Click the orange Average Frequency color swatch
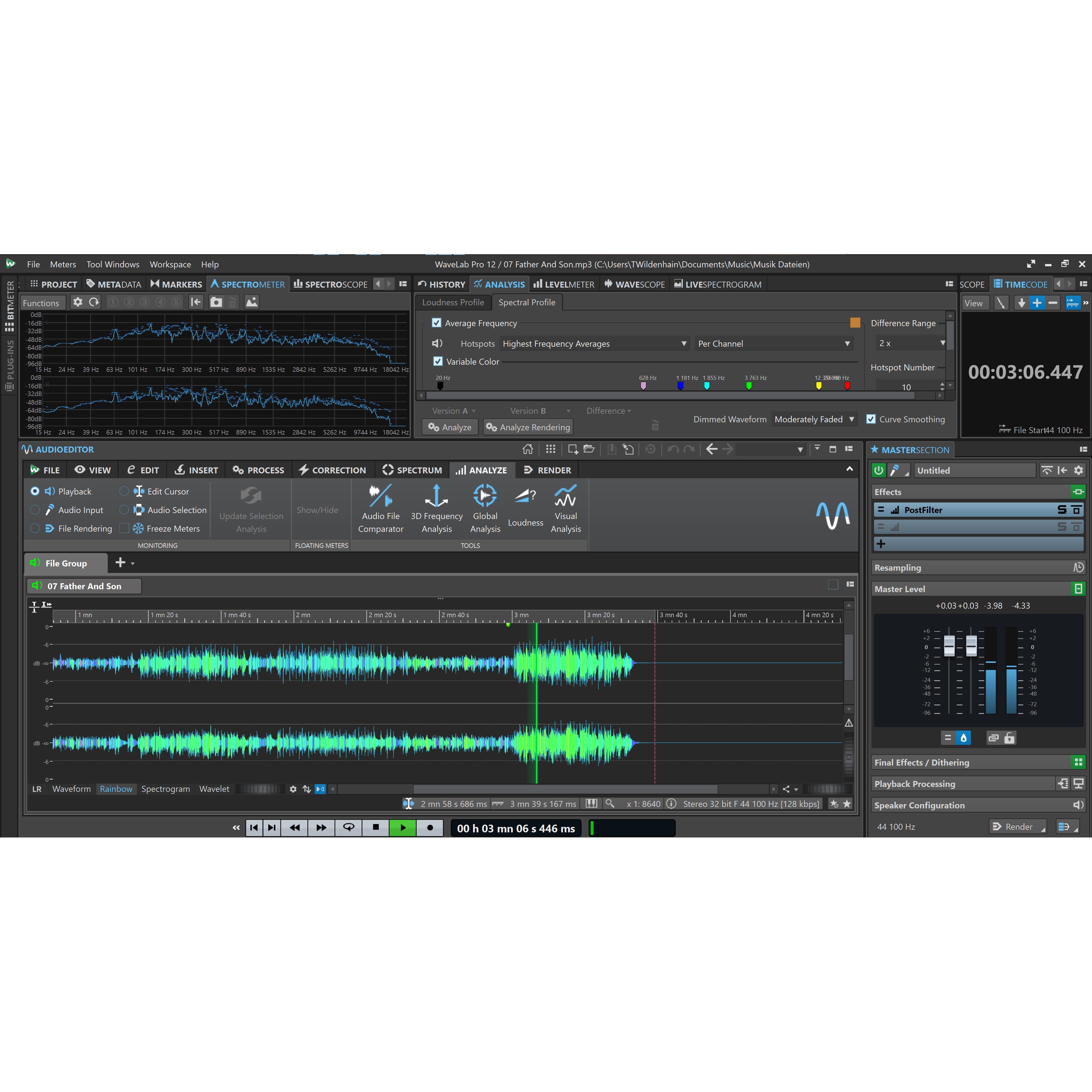Viewport: 1092px width, 1092px height. pyautogui.click(x=855, y=323)
